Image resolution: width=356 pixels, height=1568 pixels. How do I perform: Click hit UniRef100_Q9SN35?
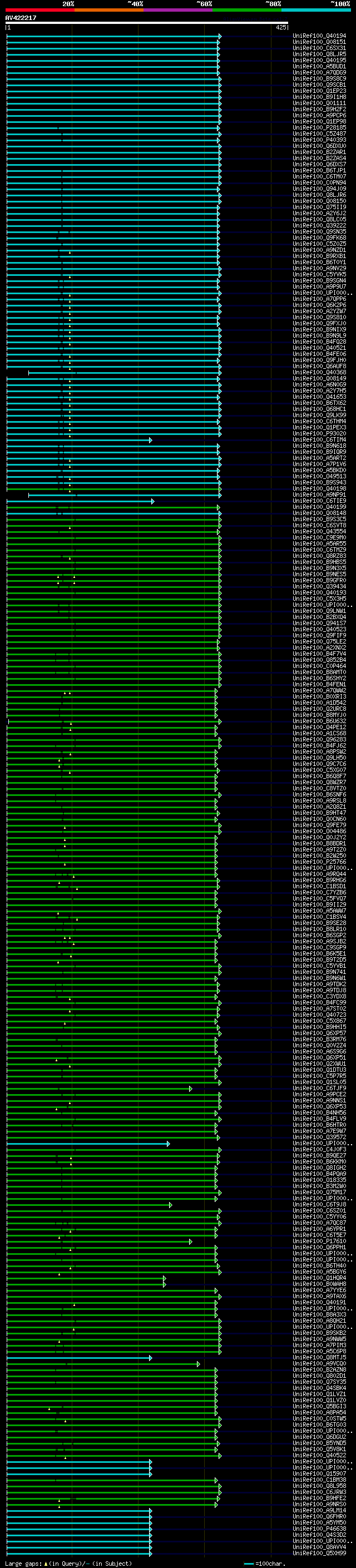click(319, 232)
